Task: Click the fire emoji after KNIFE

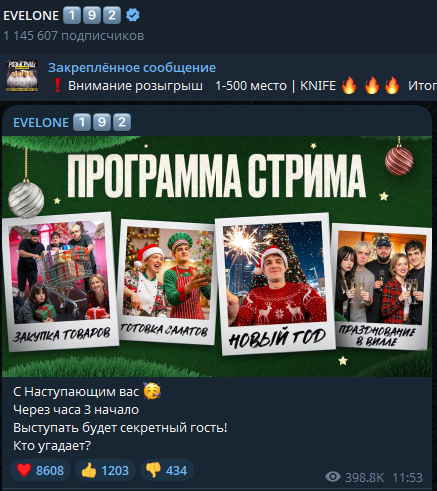Action: pyautogui.click(x=349, y=85)
